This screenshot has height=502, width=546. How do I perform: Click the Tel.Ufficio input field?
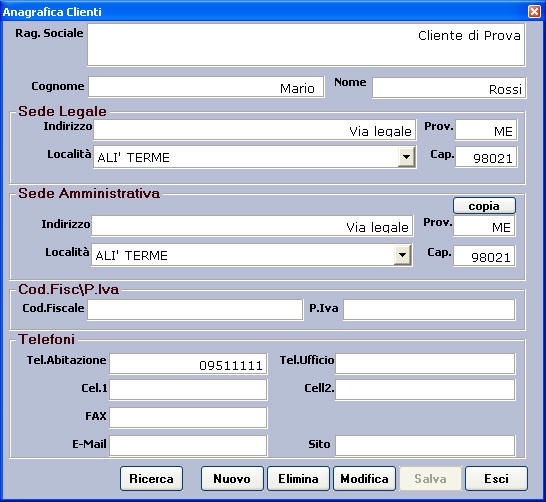click(425, 364)
